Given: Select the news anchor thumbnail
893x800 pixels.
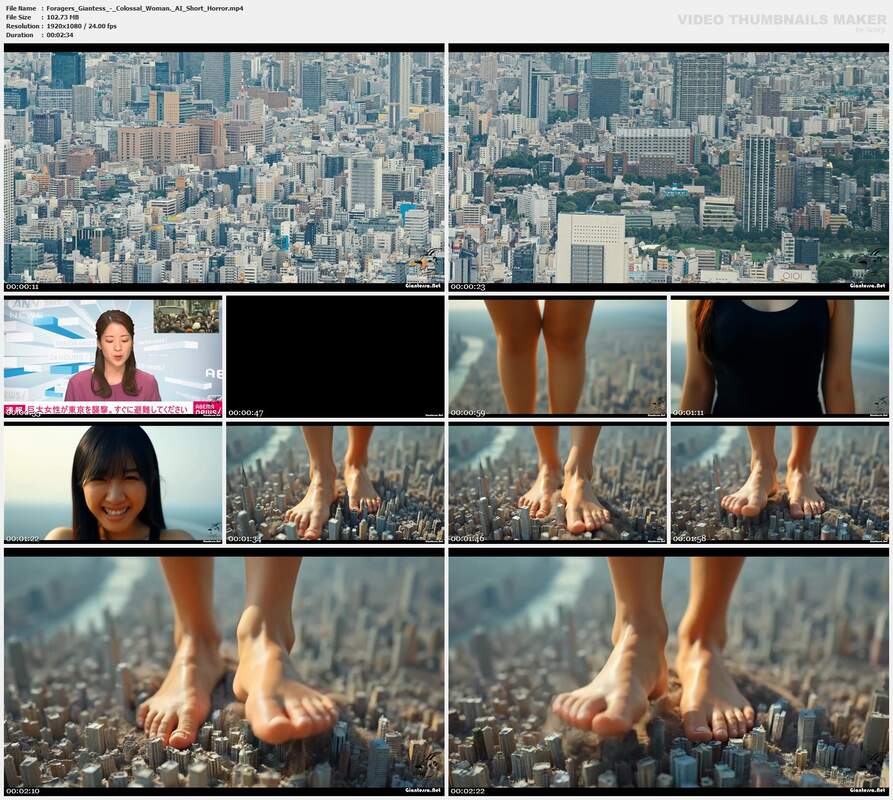Looking at the screenshot, I should 113,356.
